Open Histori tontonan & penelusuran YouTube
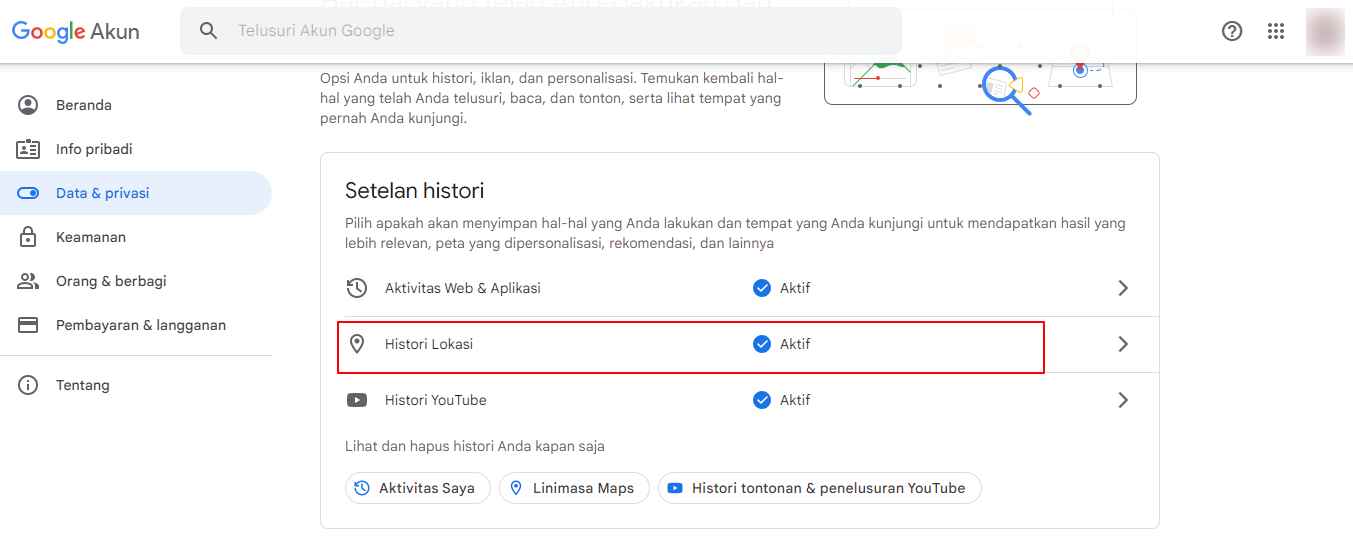The image size is (1353, 543). [819, 488]
